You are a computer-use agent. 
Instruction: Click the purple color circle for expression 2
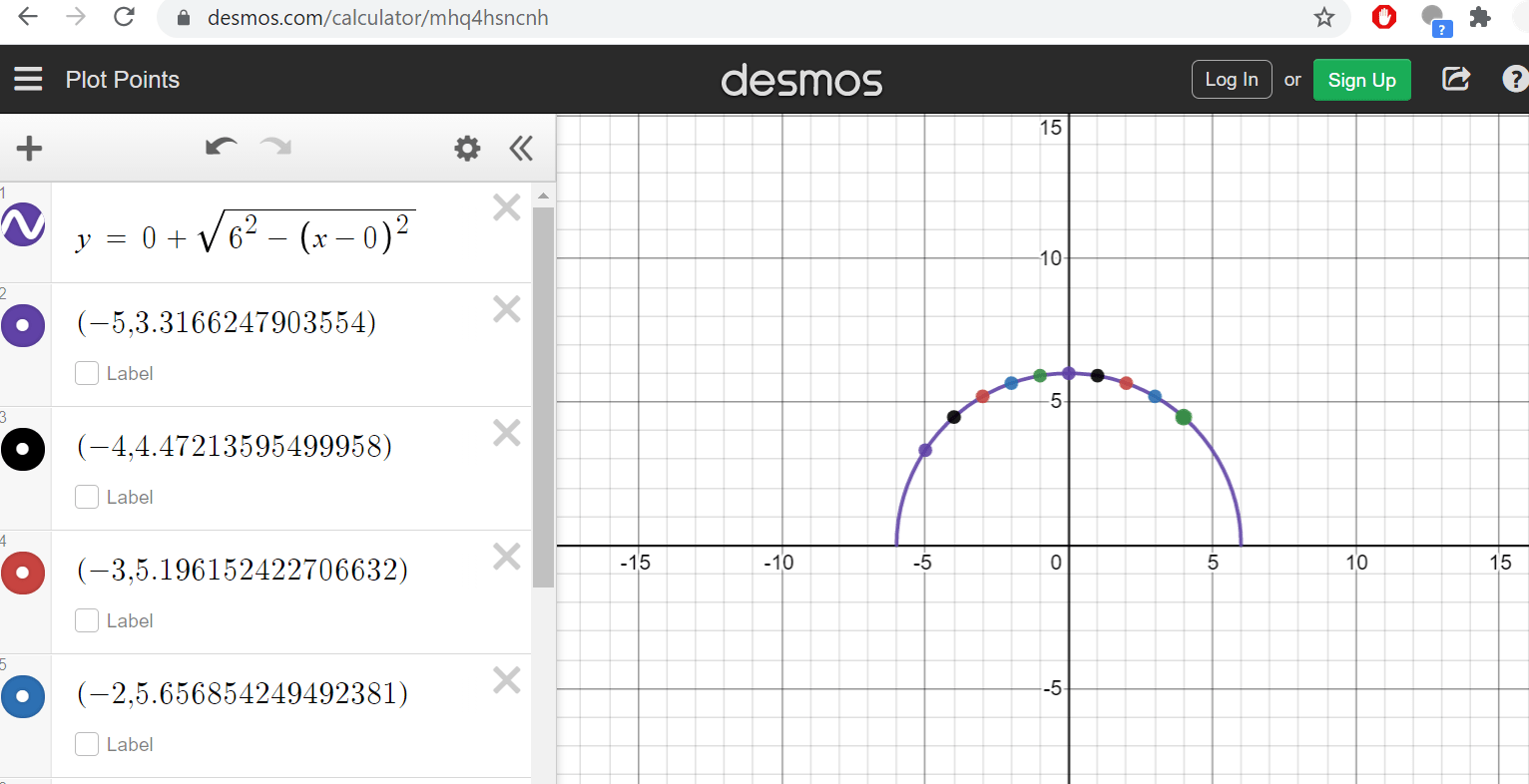click(23, 325)
